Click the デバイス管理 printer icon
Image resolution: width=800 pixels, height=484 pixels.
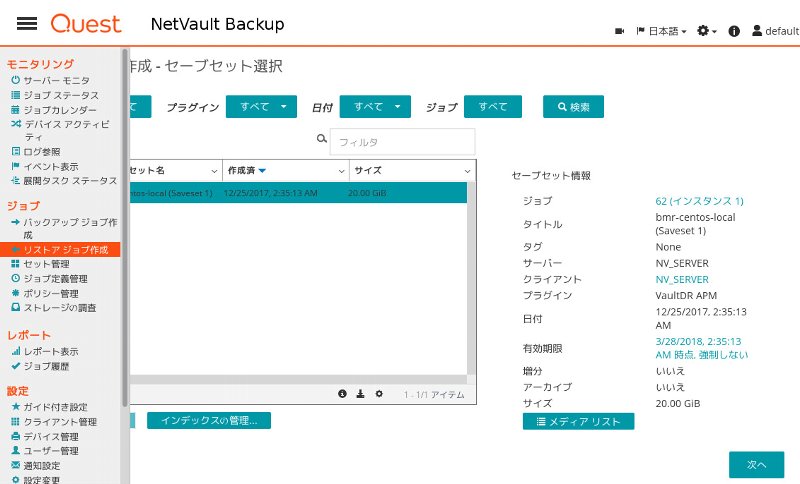tap(15, 437)
